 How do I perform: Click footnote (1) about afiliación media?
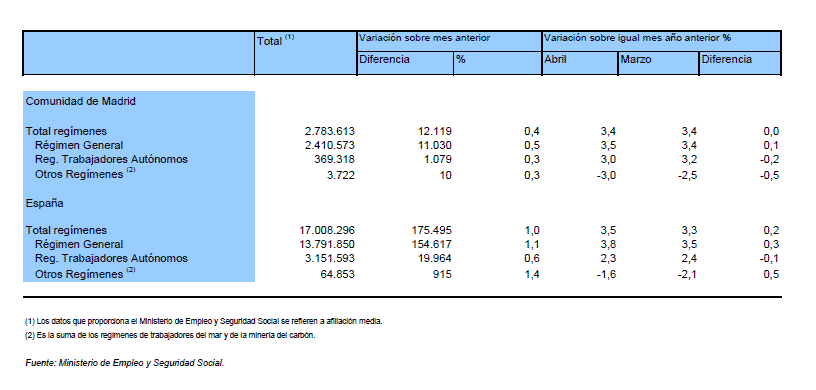pyautogui.click(x=203, y=322)
